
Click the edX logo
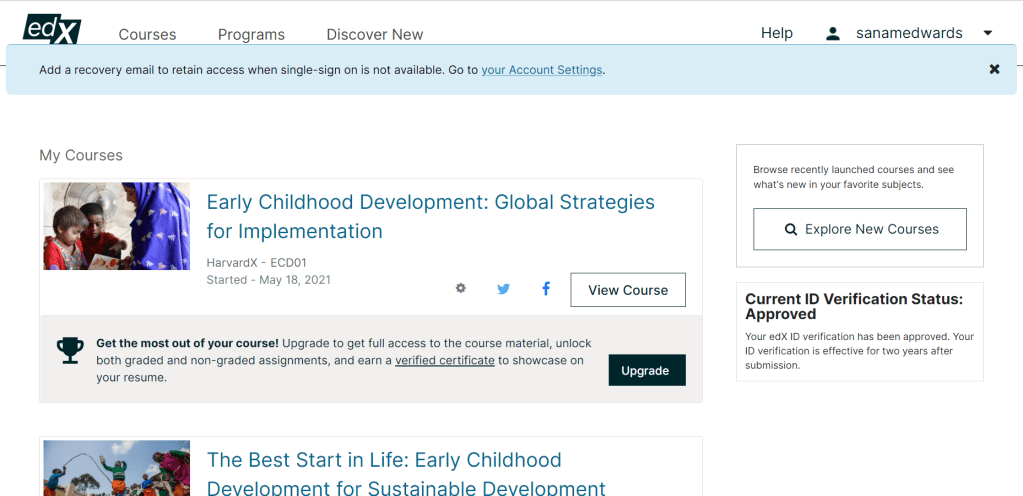pos(52,27)
